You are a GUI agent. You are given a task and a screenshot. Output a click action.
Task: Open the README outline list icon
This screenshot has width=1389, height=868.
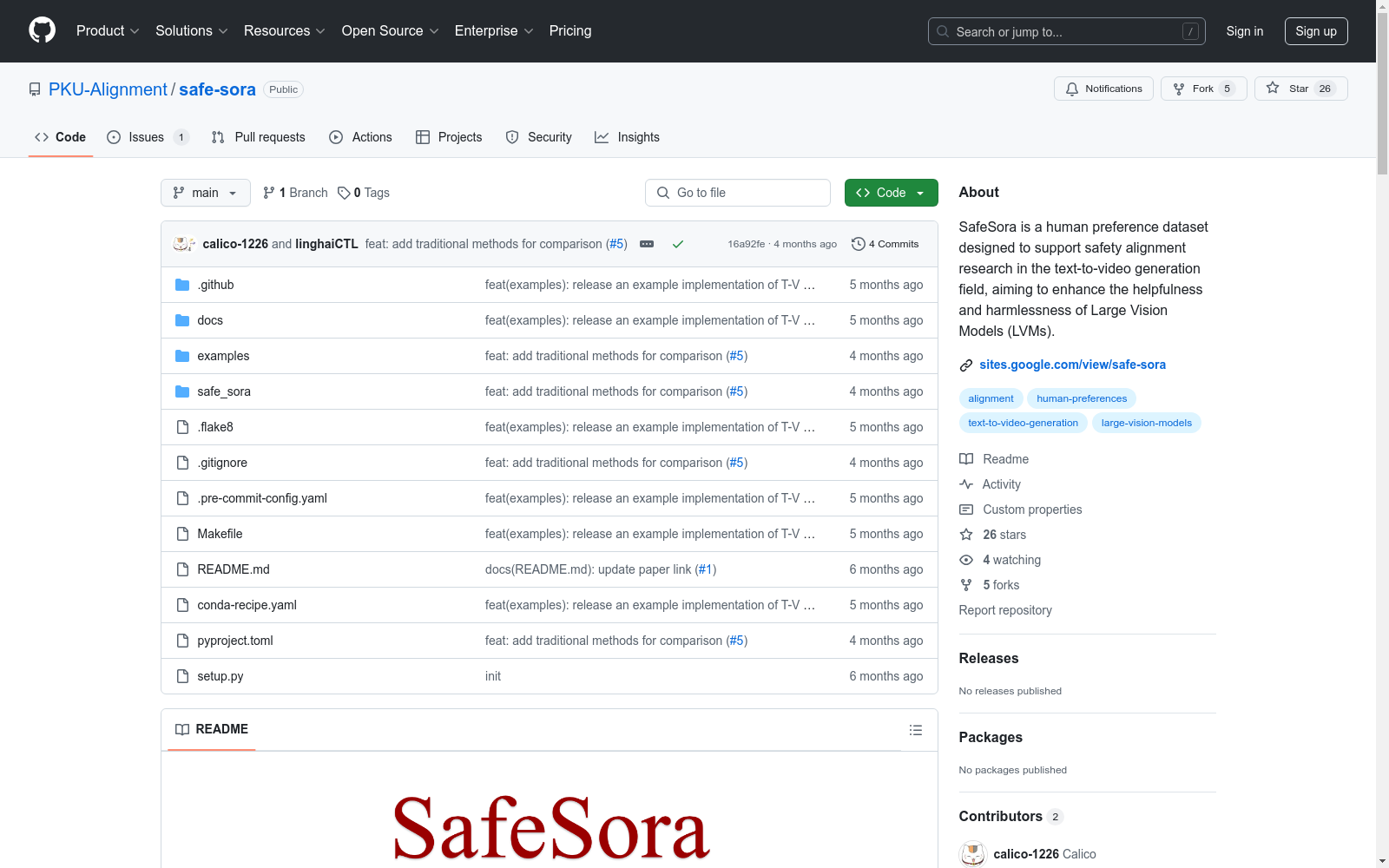pyautogui.click(x=915, y=730)
